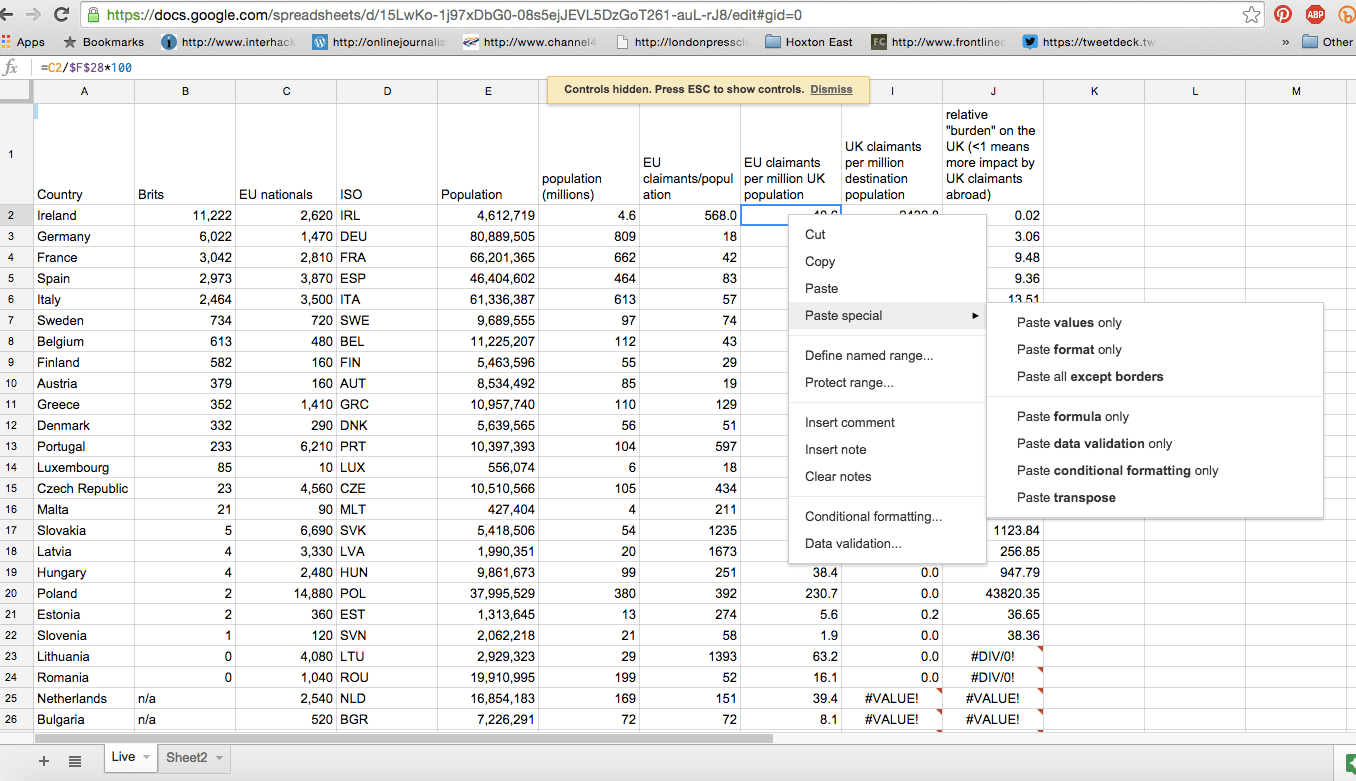
Task: Open the all sheets list icon
Action: tap(75, 761)
